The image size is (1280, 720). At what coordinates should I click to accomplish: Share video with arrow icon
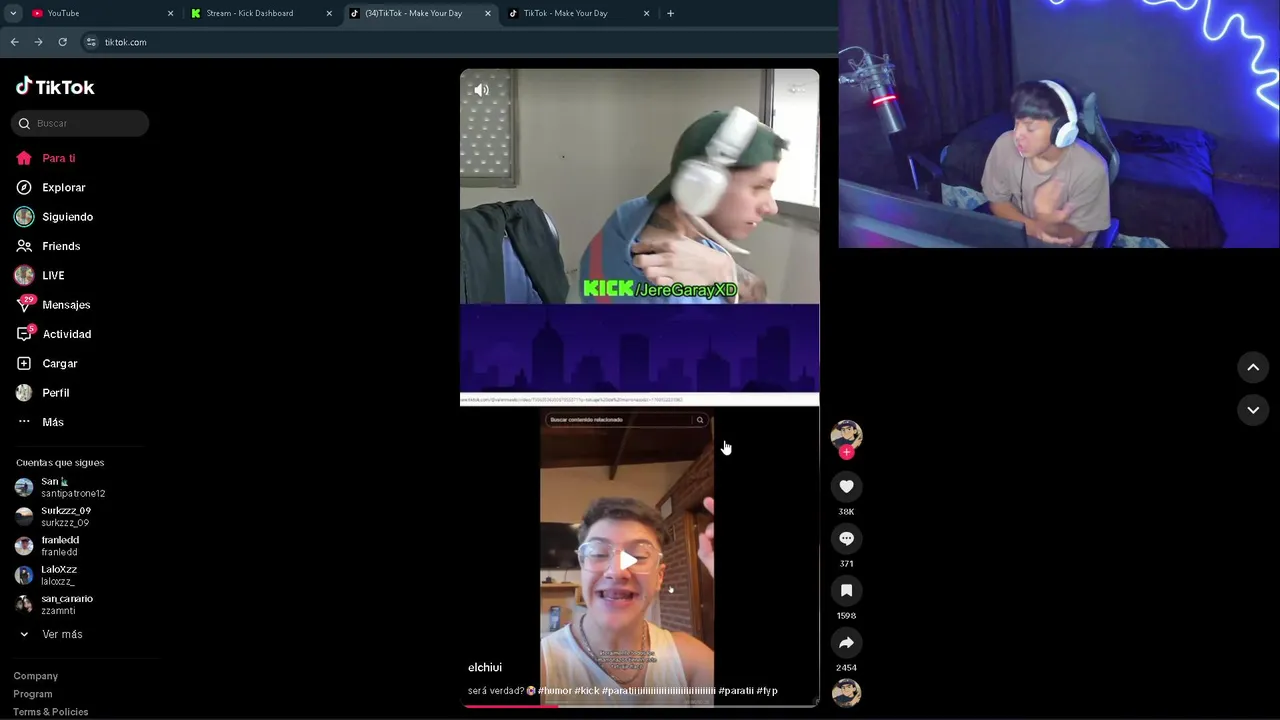(846, 642)
